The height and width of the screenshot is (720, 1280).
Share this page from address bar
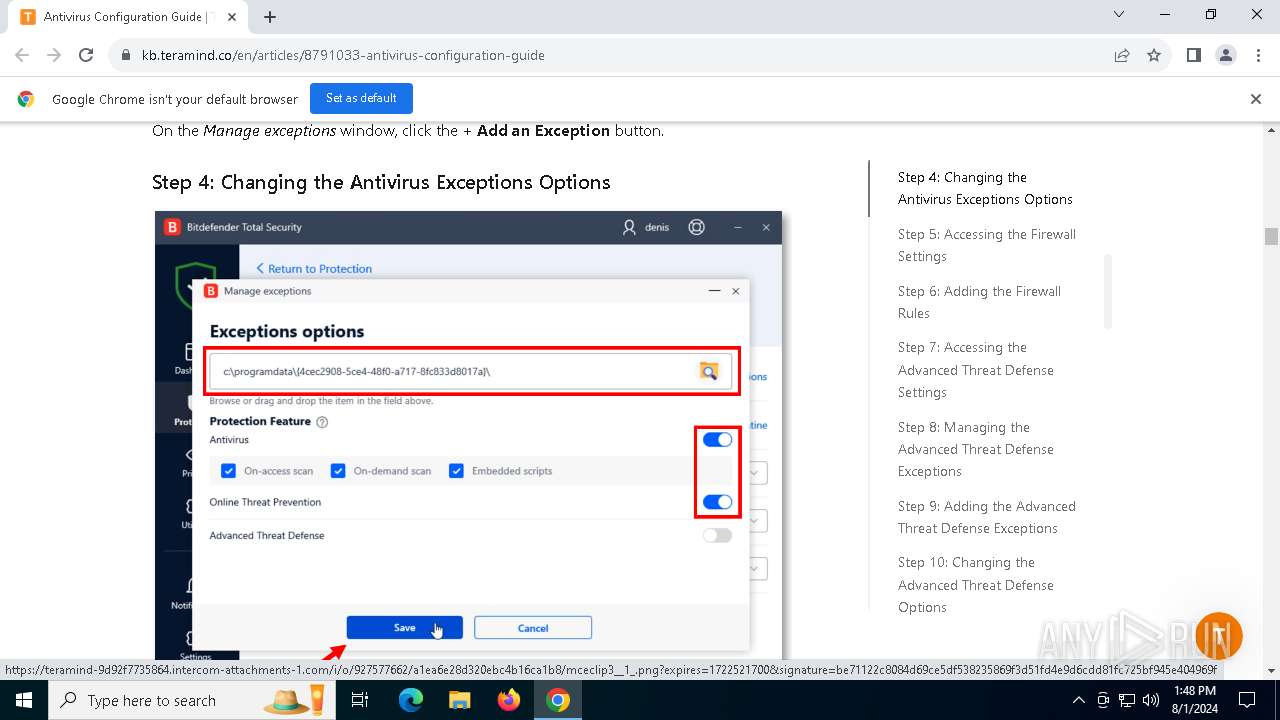click(x=1122, y=55)
